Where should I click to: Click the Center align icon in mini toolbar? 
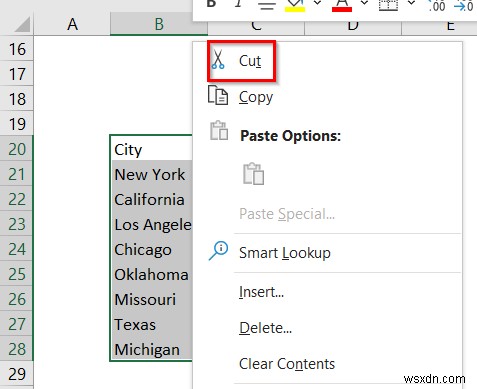click(267, 5)
